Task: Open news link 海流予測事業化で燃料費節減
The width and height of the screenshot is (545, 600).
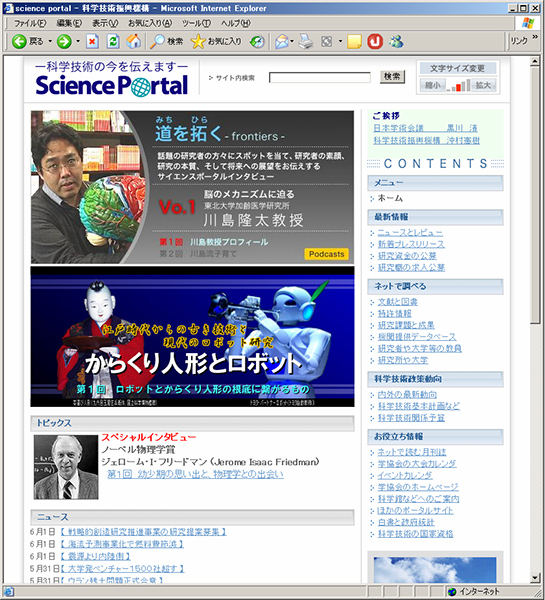Action: tap(122, 544)
